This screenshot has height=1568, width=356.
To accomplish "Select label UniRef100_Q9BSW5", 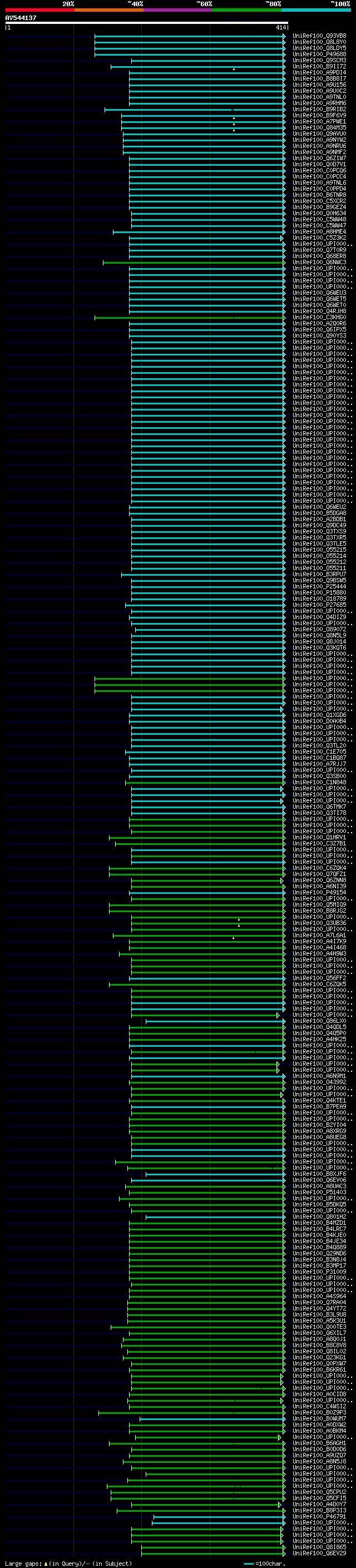I will point(319,581).
